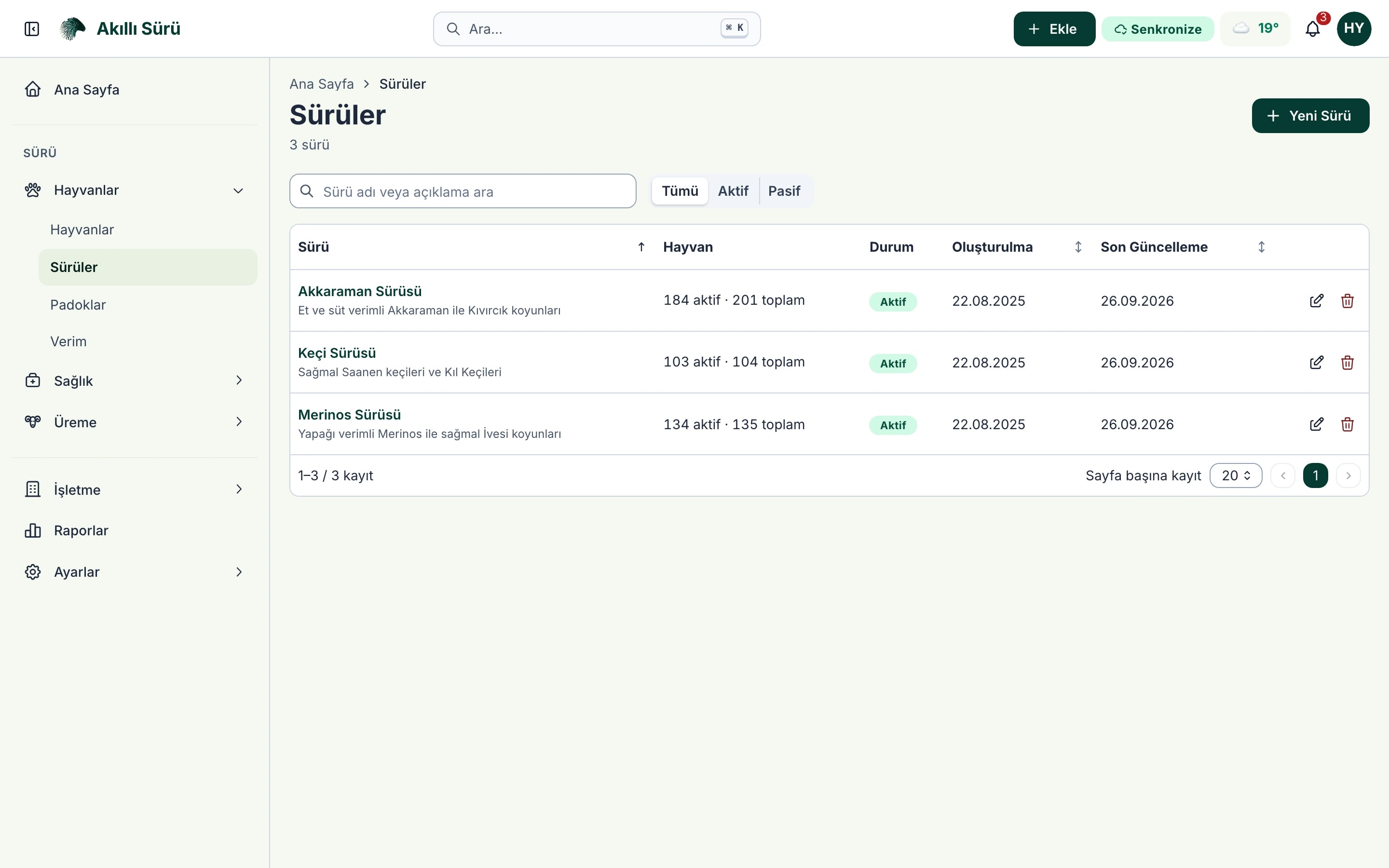Click the Akıllı Sürü eagle logo
This screenshot has height=868, width=1389.
coord(72,29)
